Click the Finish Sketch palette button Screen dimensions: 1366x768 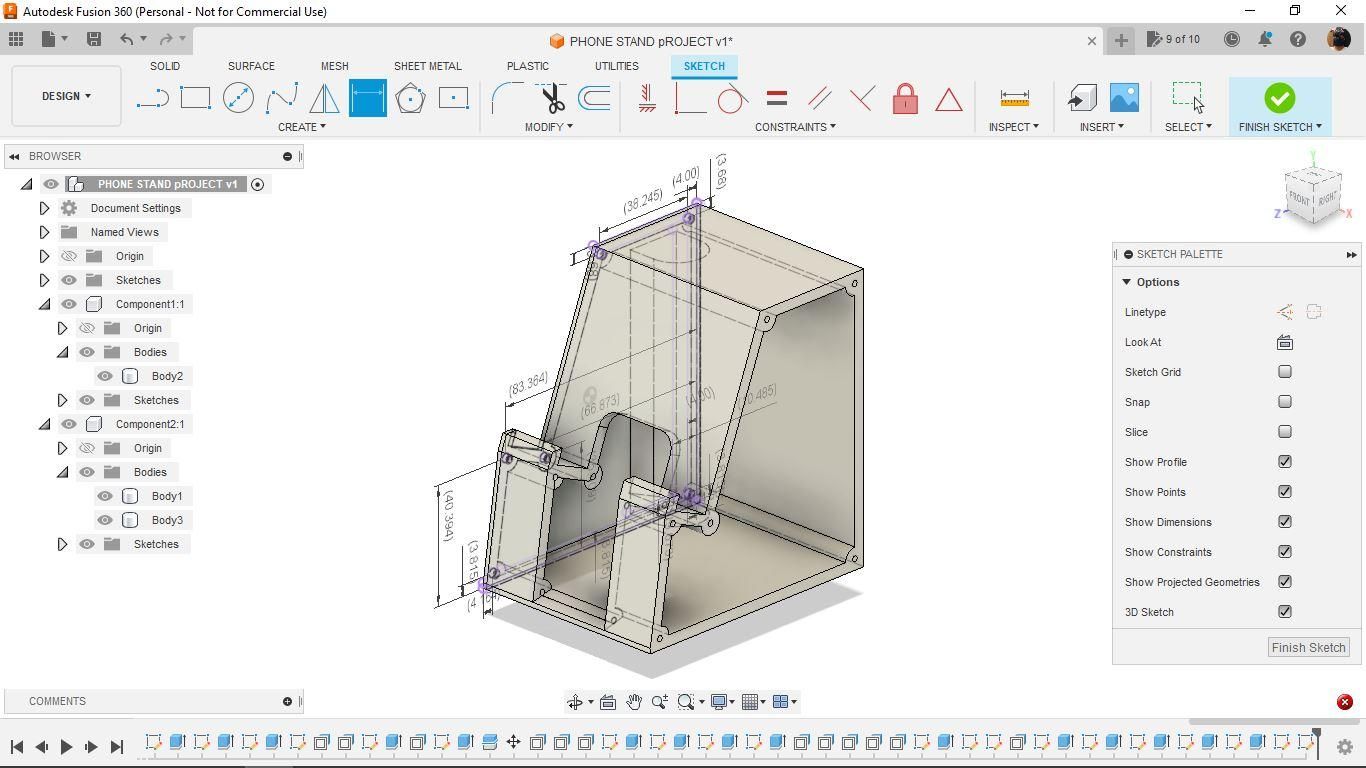[x=1308, y=647]
